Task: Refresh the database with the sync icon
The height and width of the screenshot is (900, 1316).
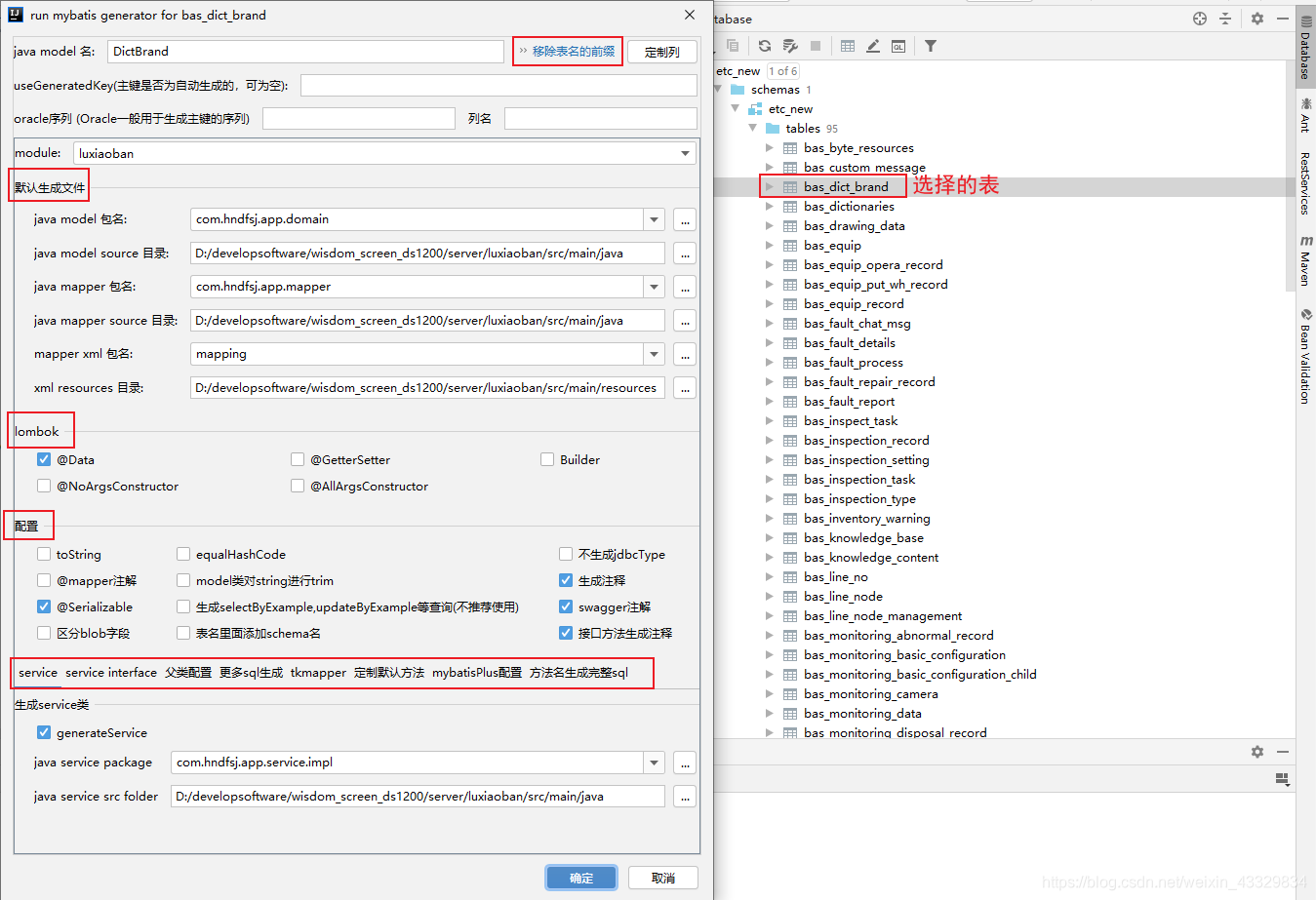Action: click(765, 46)
